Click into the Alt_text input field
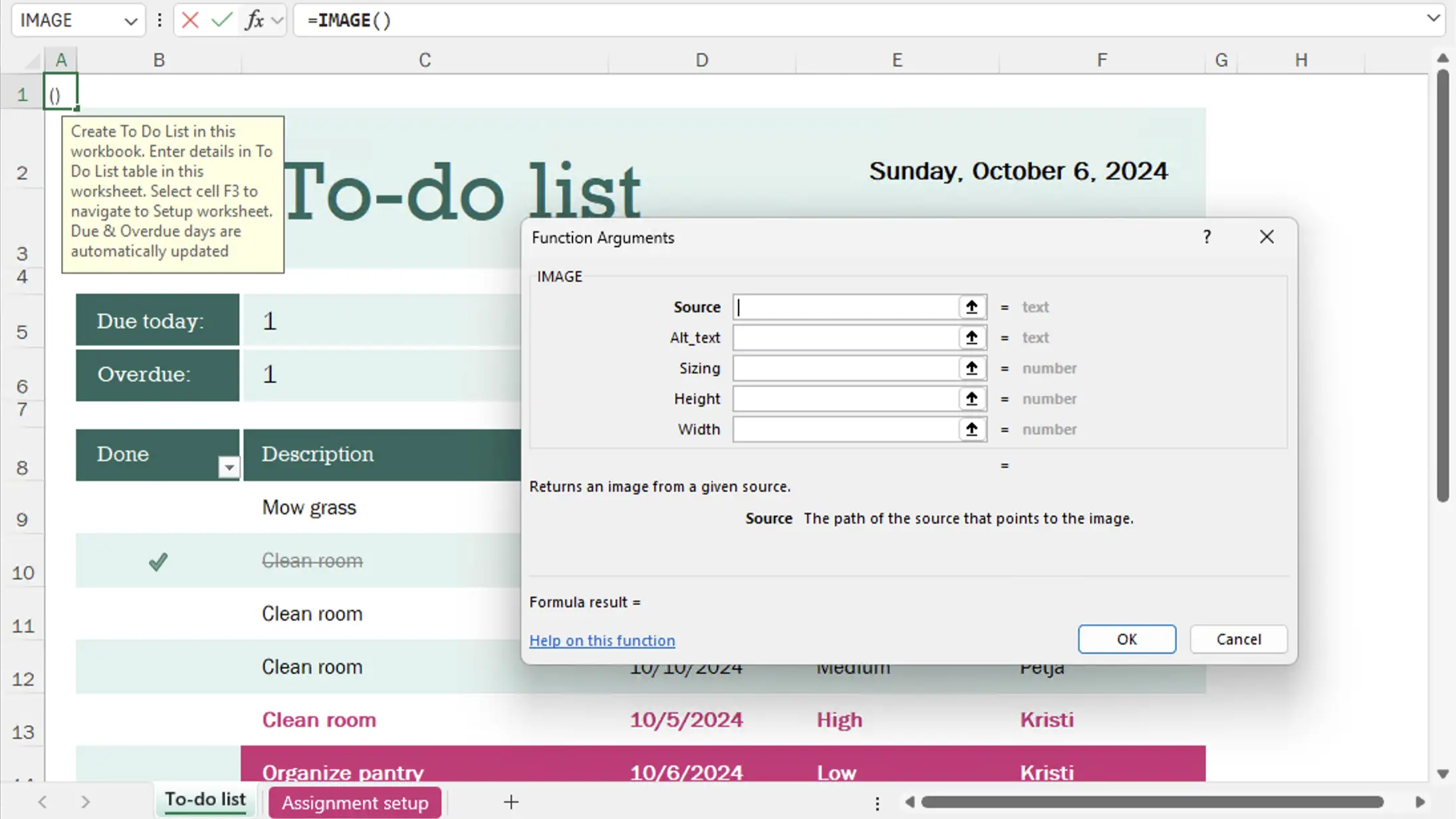 click(844, 338)
